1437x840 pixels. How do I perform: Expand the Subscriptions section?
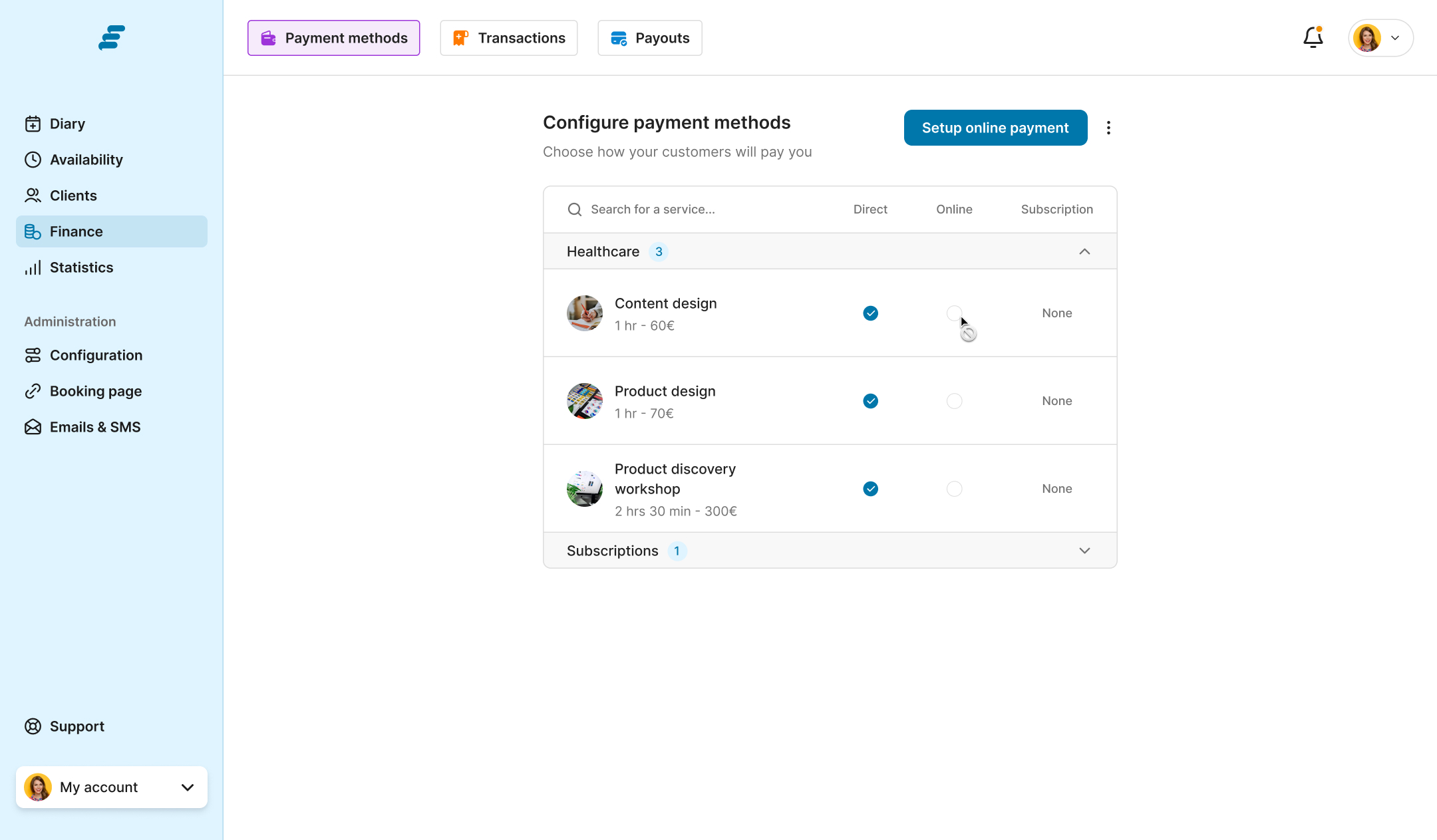point(1084,551)
